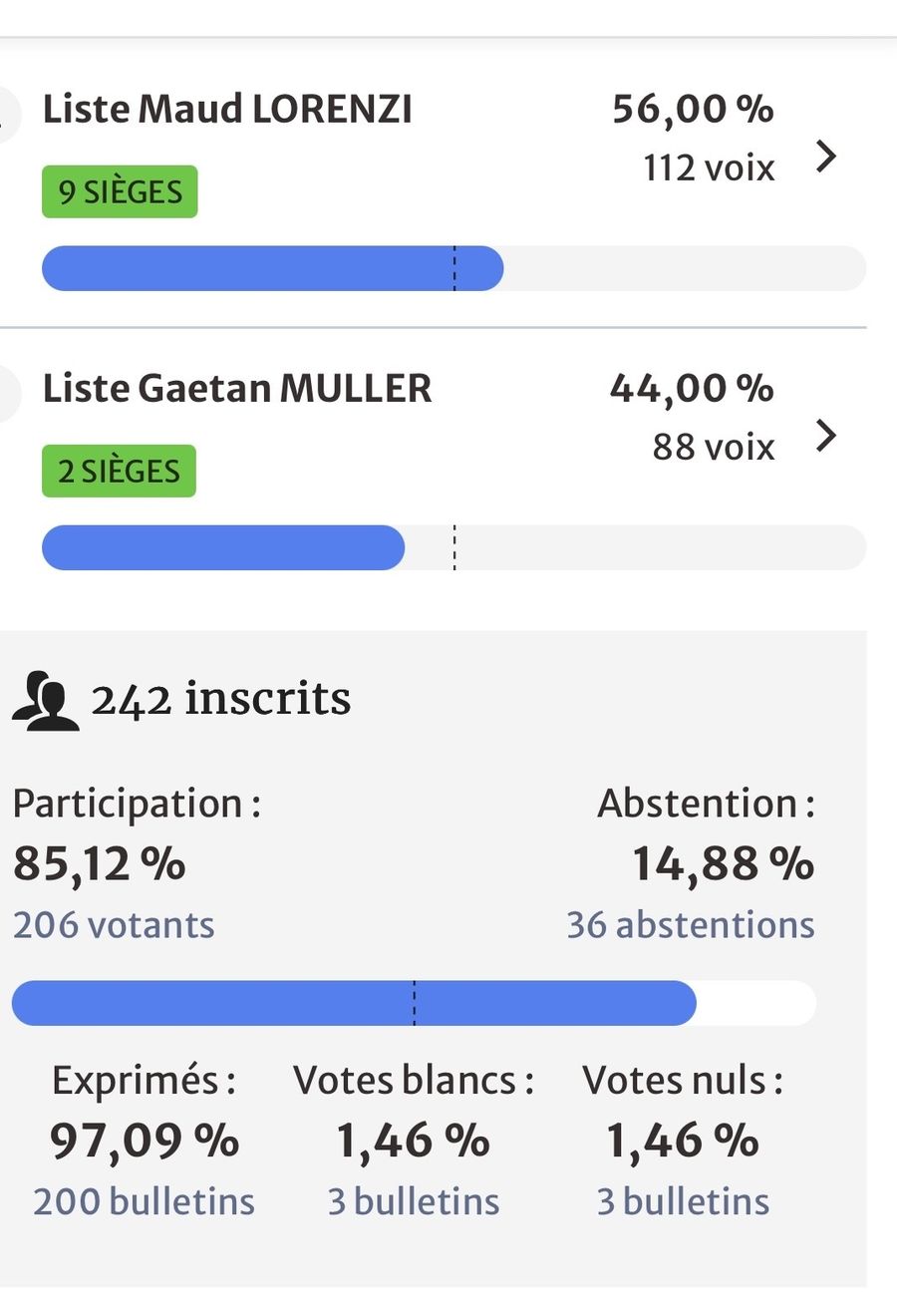Screen dimensions: 897x1316
Task: Click the 56,00 % score value
Action: tap(693, 109)
